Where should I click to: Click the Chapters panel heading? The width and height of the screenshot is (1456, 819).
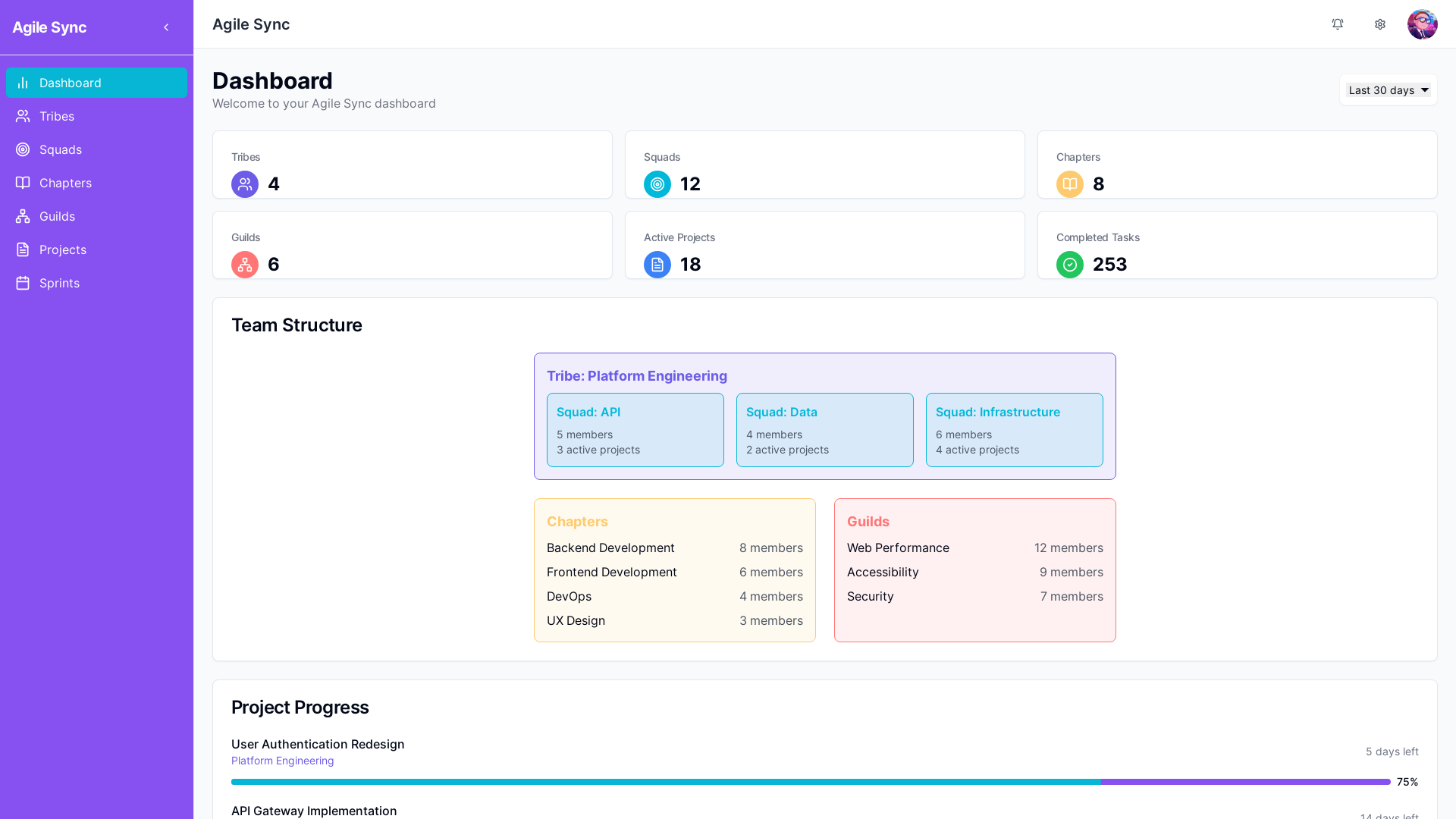(577, 522)
